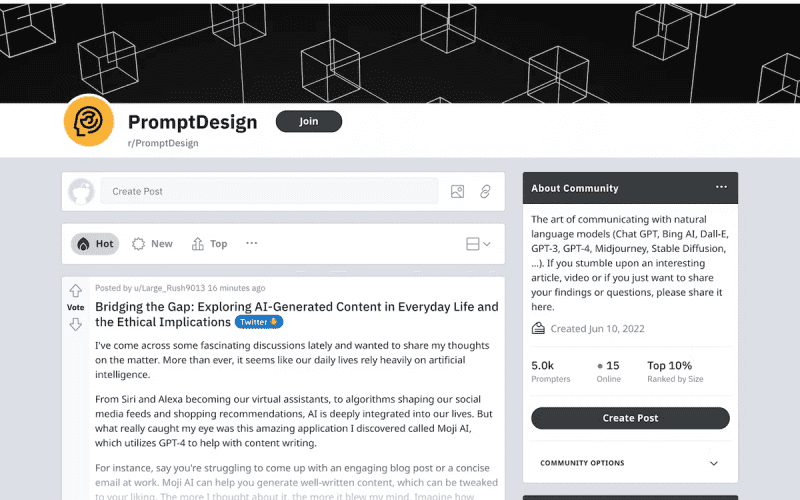Sort posts by Hot
The image size is (800, 500).
[95, 244]
